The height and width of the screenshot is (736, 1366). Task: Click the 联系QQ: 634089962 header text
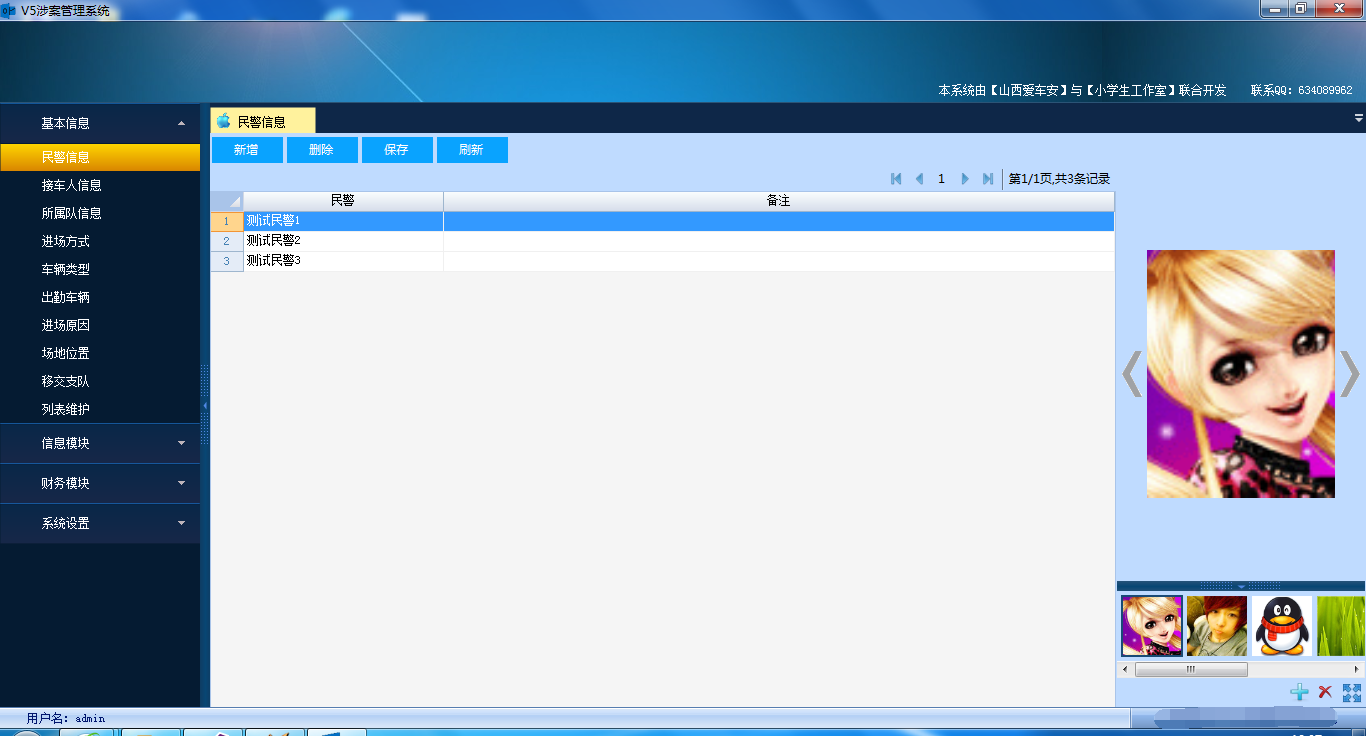(x=1301, y=90)
